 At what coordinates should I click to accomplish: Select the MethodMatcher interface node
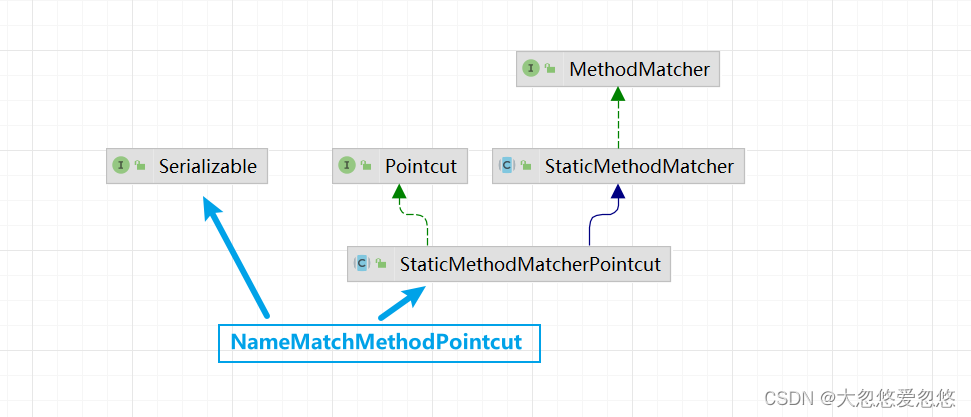[x=617, y=69]
